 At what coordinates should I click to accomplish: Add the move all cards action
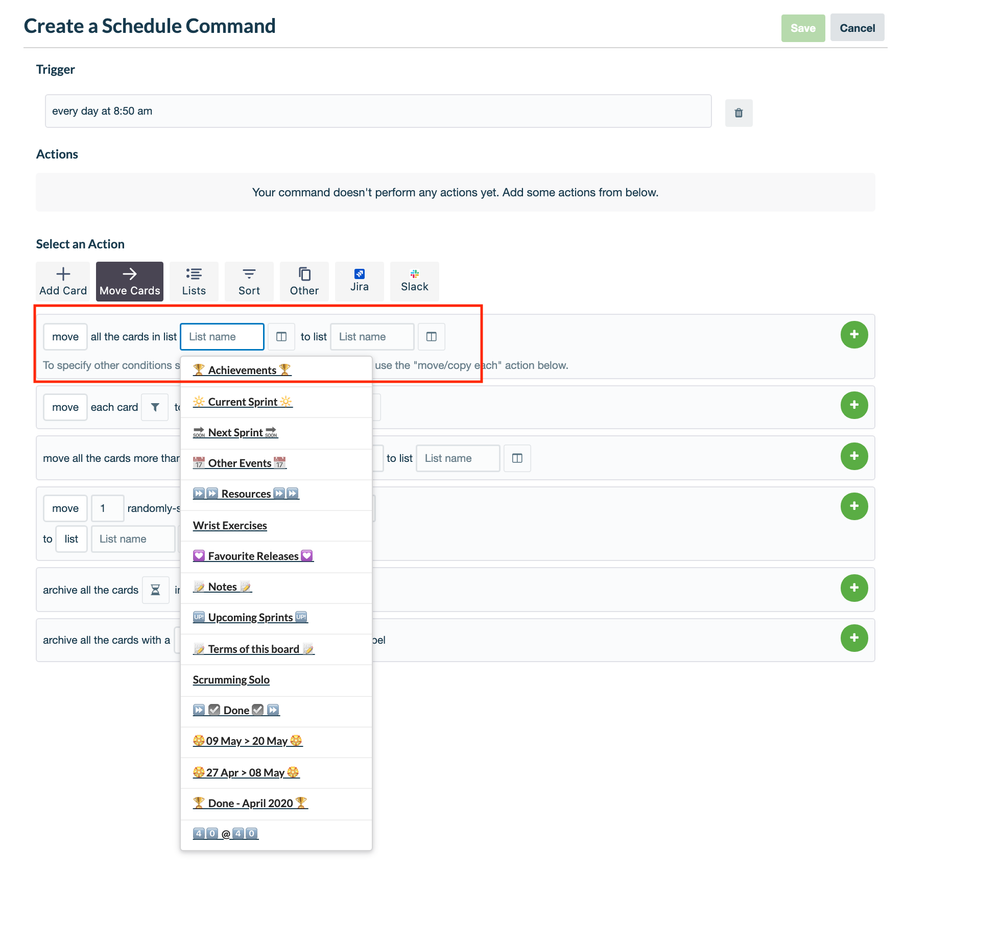click(x=854, y=334)
